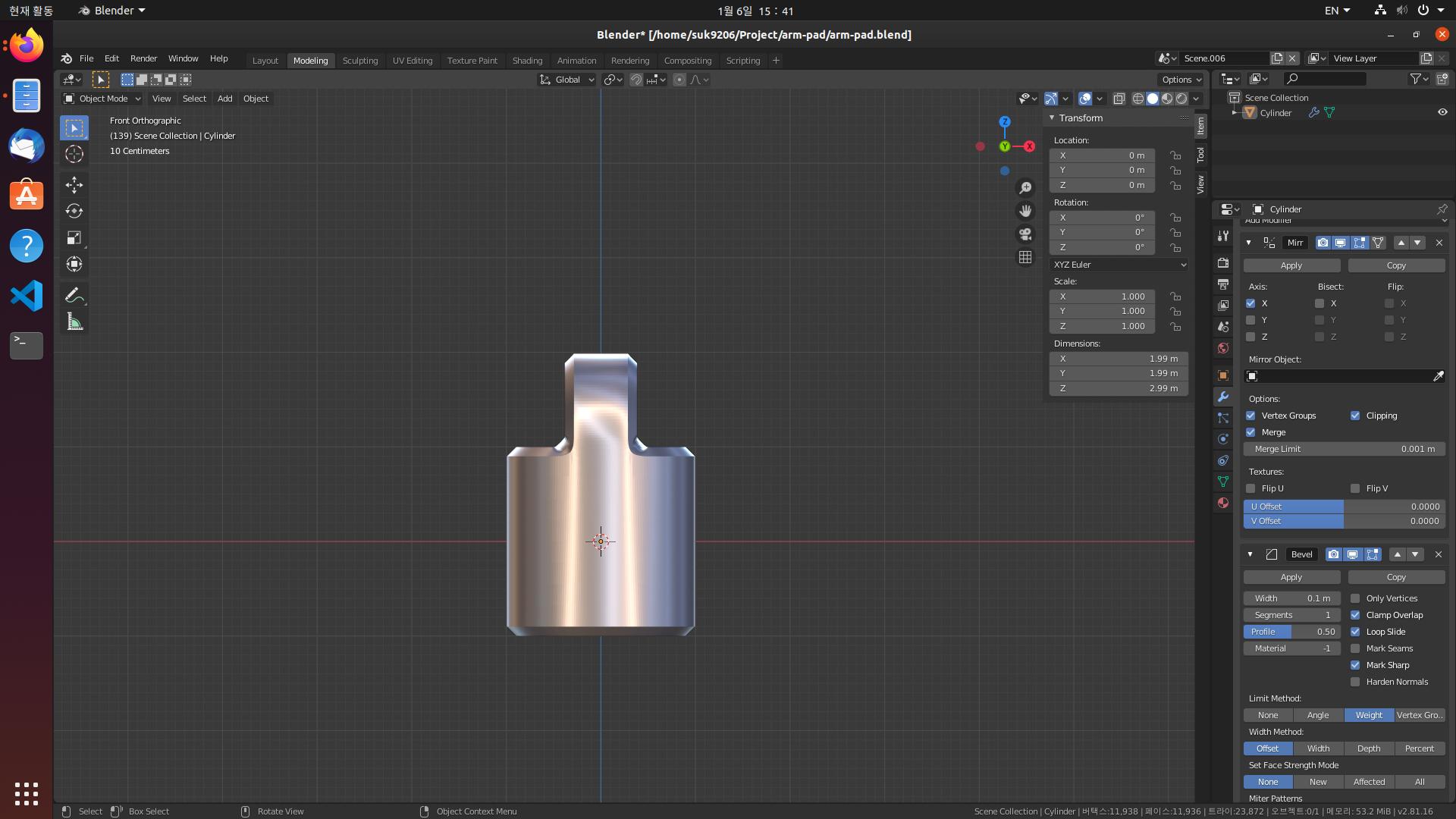1456x819 pixels.
Task: Toggle Clamp Overlap checkbox
Action: [1355, 615]
